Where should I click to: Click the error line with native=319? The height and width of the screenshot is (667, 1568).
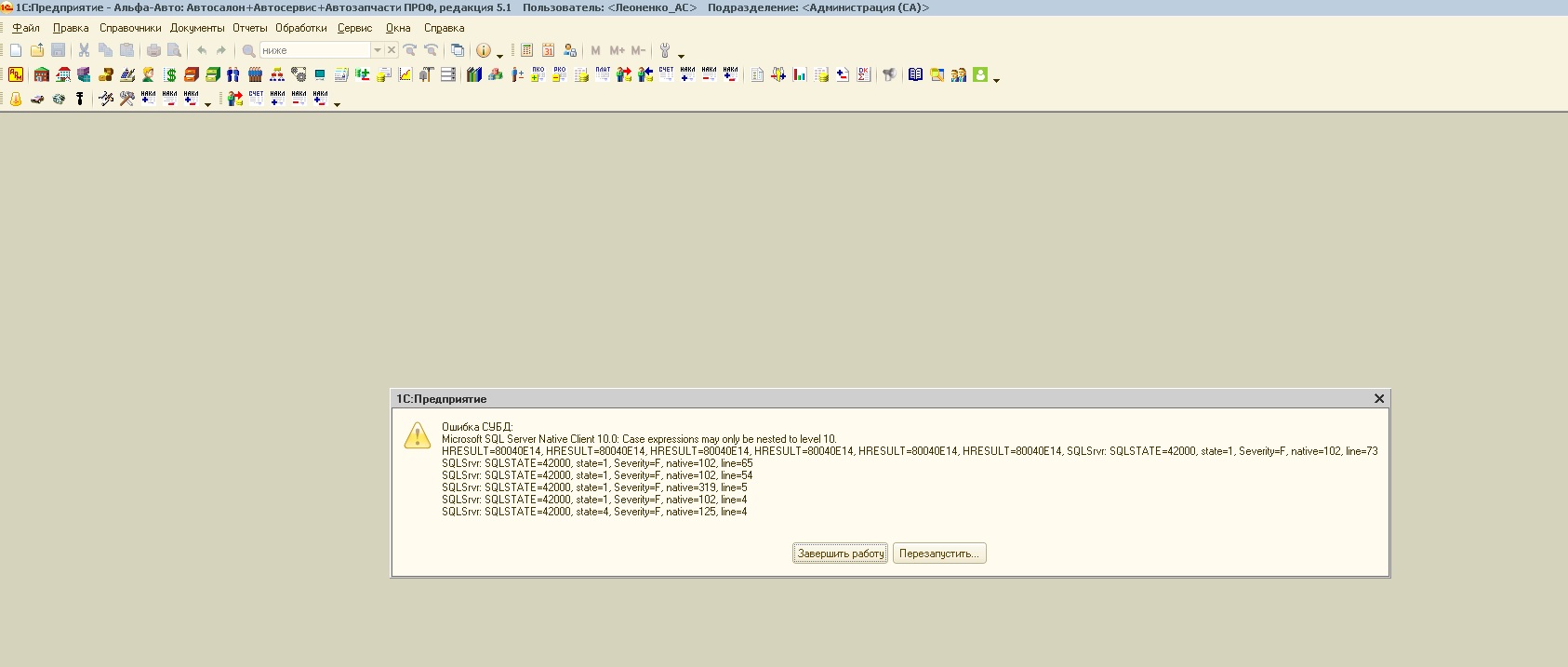pyautogui.click(x=594, y=487)
